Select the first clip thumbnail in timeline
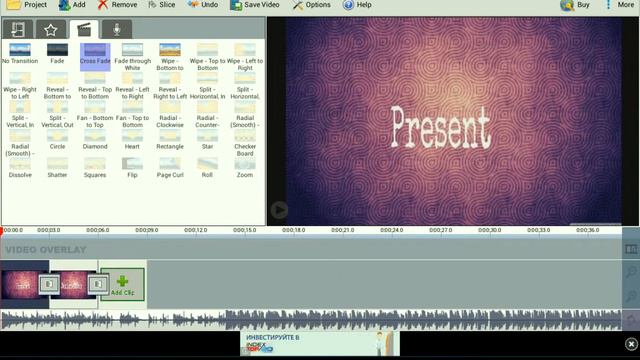This screenshot has height=360, width=640. click(x=20, y=284)
